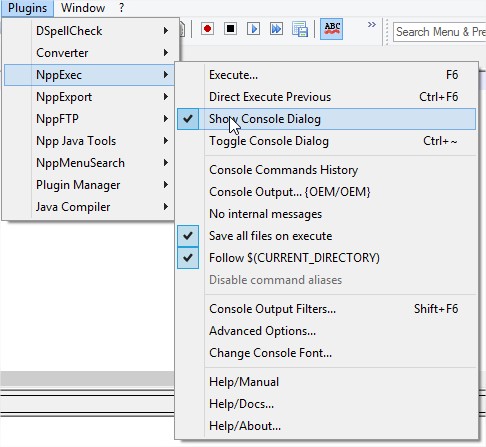Viewport: 486px width, 447px height.
Task: Choose Execute... in NppExec menu
Action: tap(327, 75)
